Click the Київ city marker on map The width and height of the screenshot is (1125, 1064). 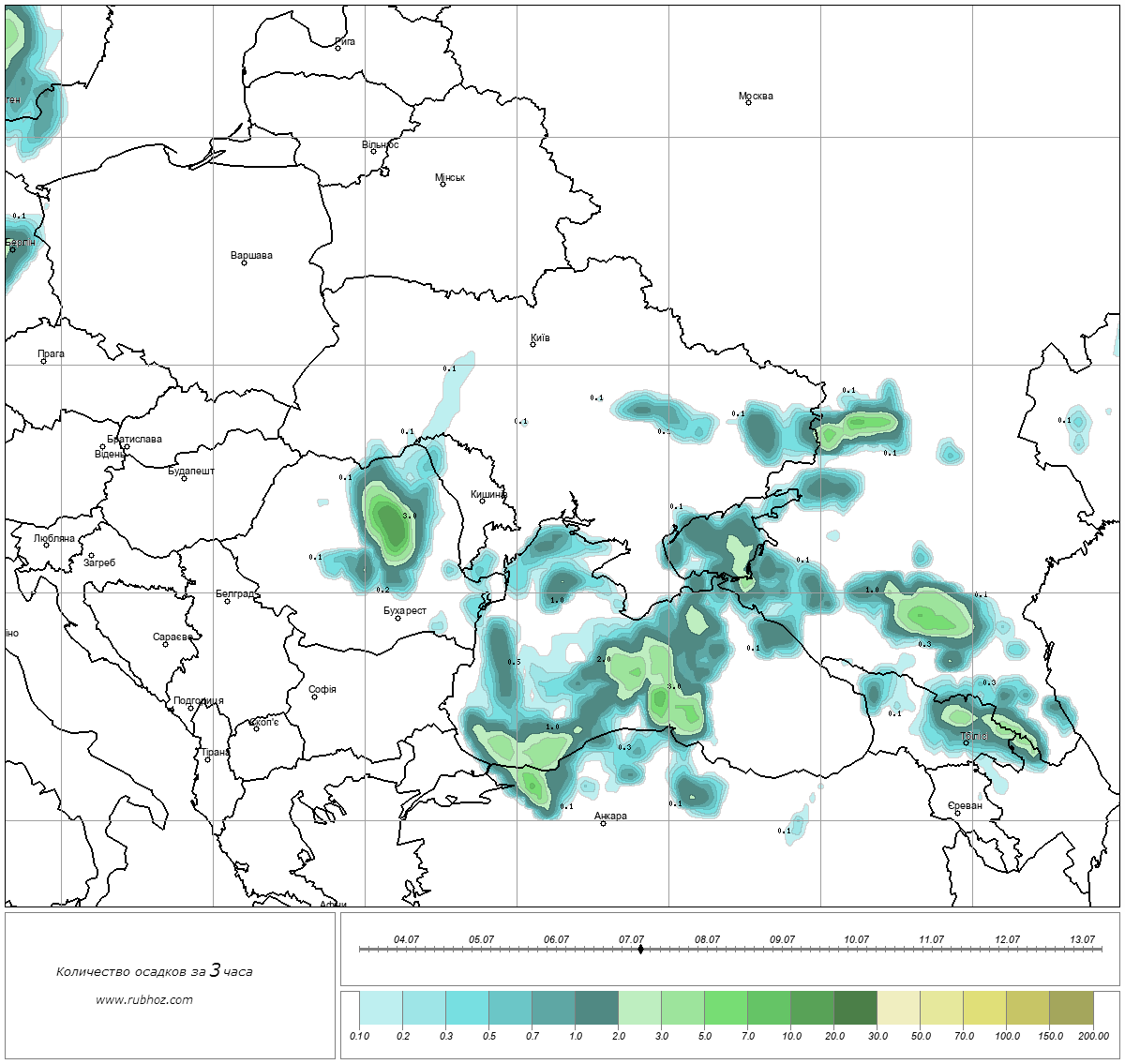pyautogui.click(x=533, y=345)
